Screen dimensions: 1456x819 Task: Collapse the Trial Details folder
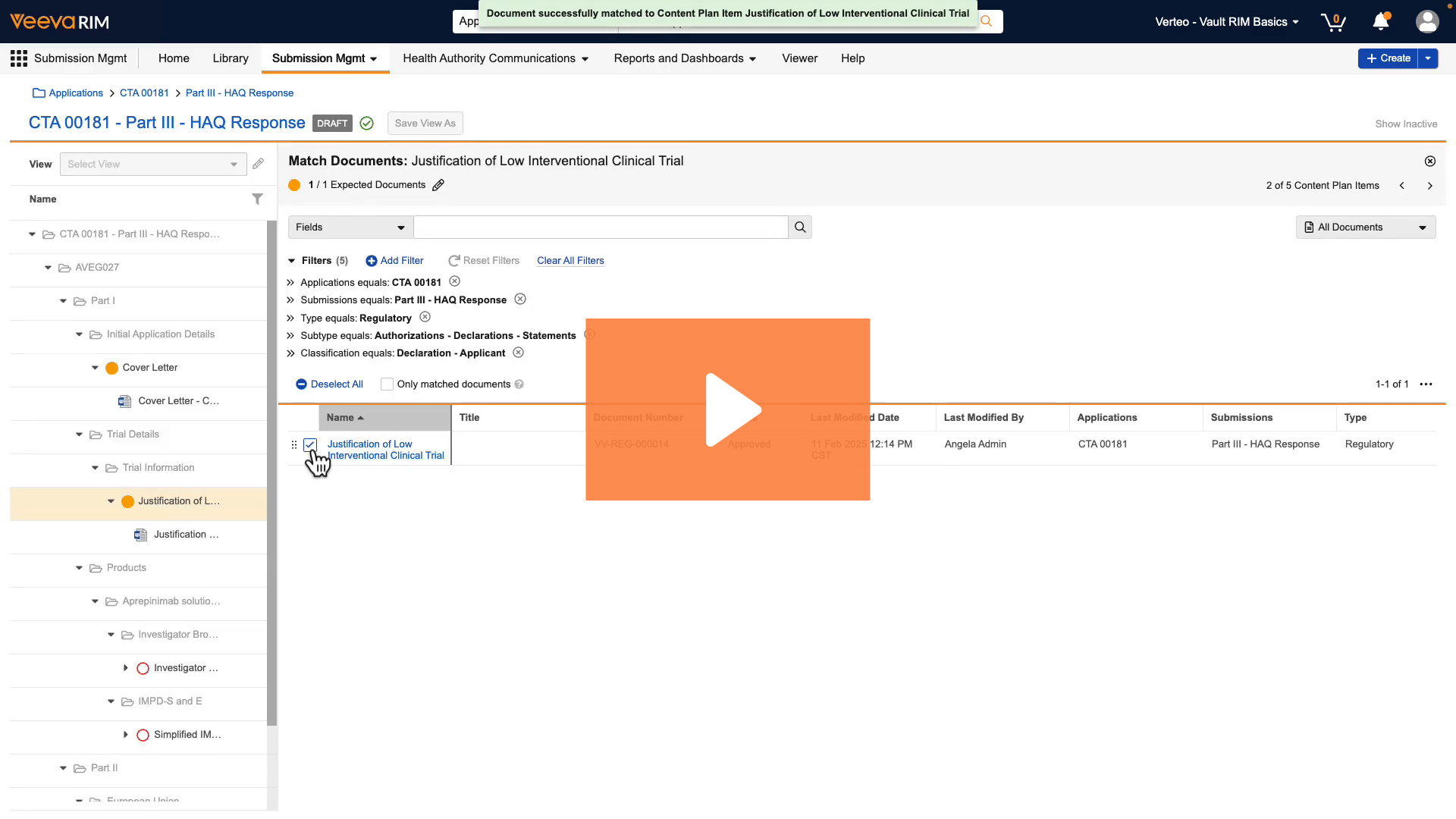click(x=79, y=435)
